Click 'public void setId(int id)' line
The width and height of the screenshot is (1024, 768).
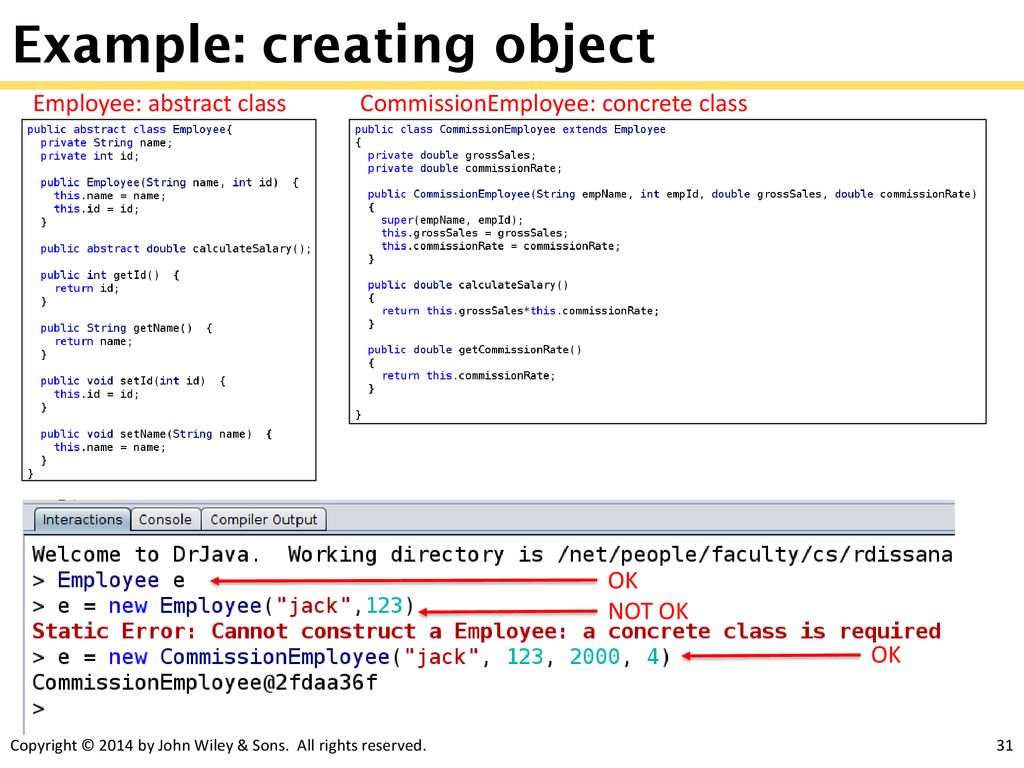point(133,381)
